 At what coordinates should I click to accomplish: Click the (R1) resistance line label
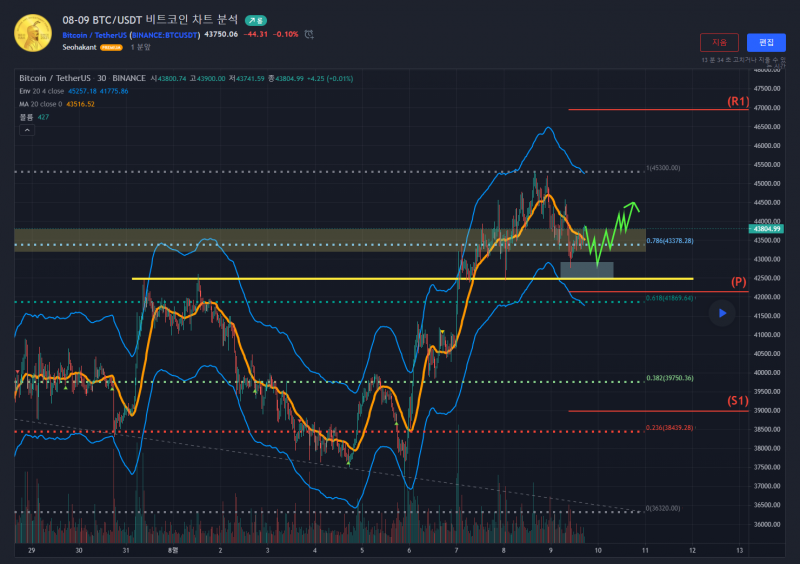click(738, 102)
